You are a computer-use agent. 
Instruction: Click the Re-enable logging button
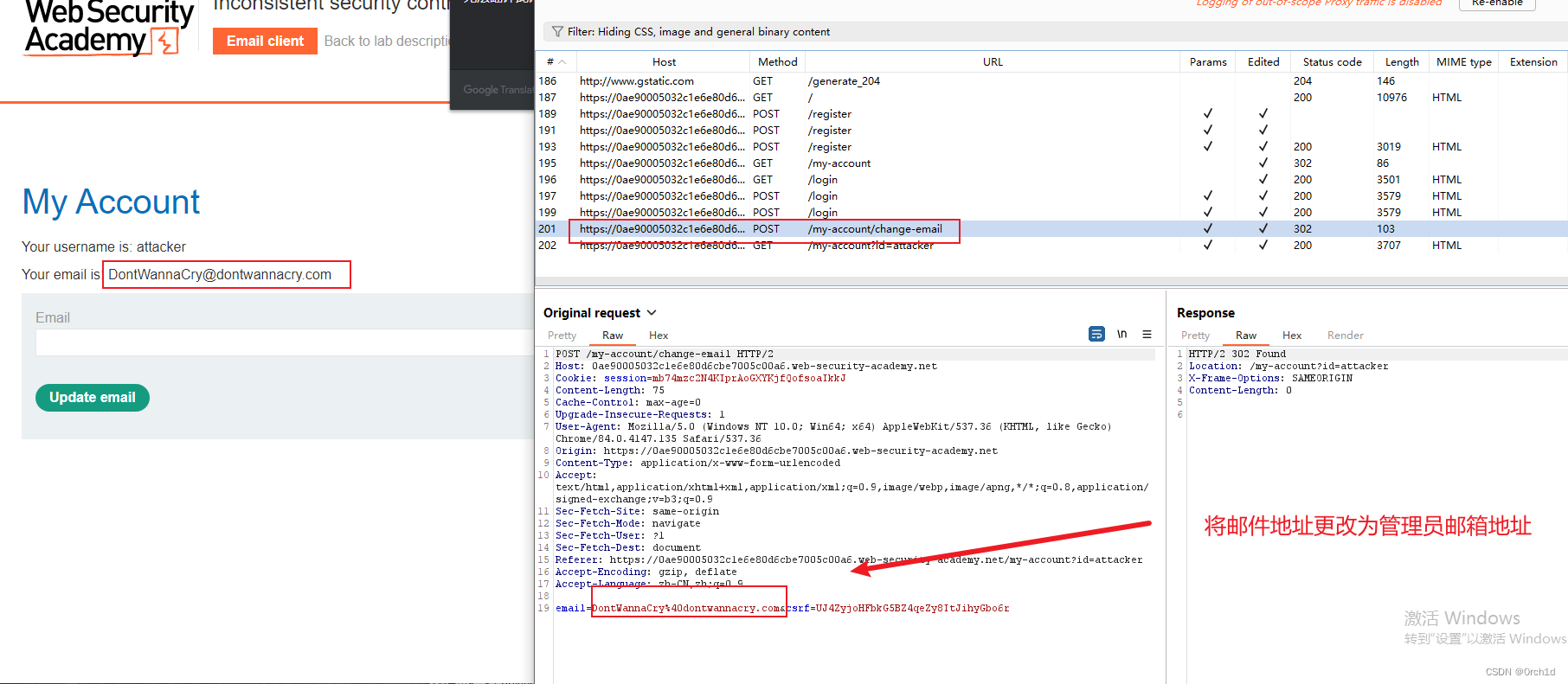[x=1497, y=3]
